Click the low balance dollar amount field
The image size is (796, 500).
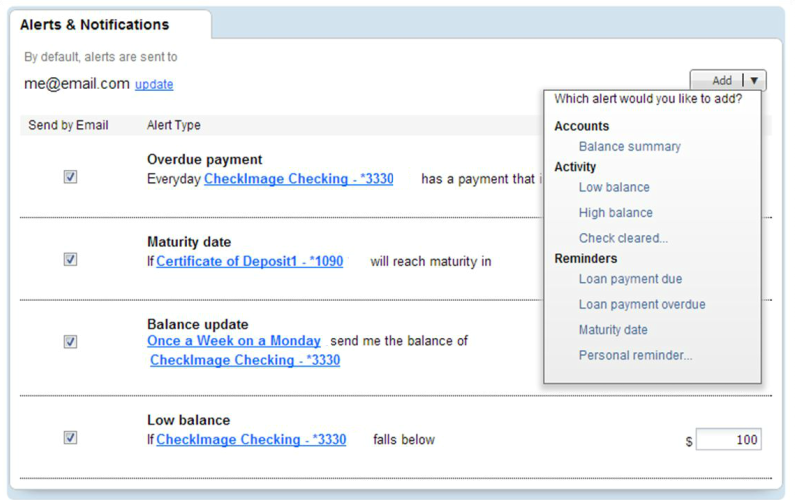click(728, 440)
